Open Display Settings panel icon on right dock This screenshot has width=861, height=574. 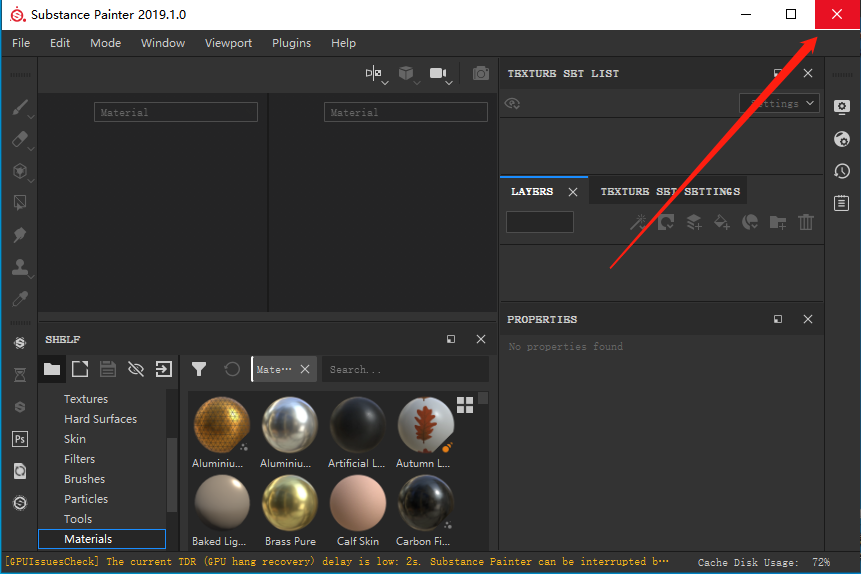(x=842, y=107)
